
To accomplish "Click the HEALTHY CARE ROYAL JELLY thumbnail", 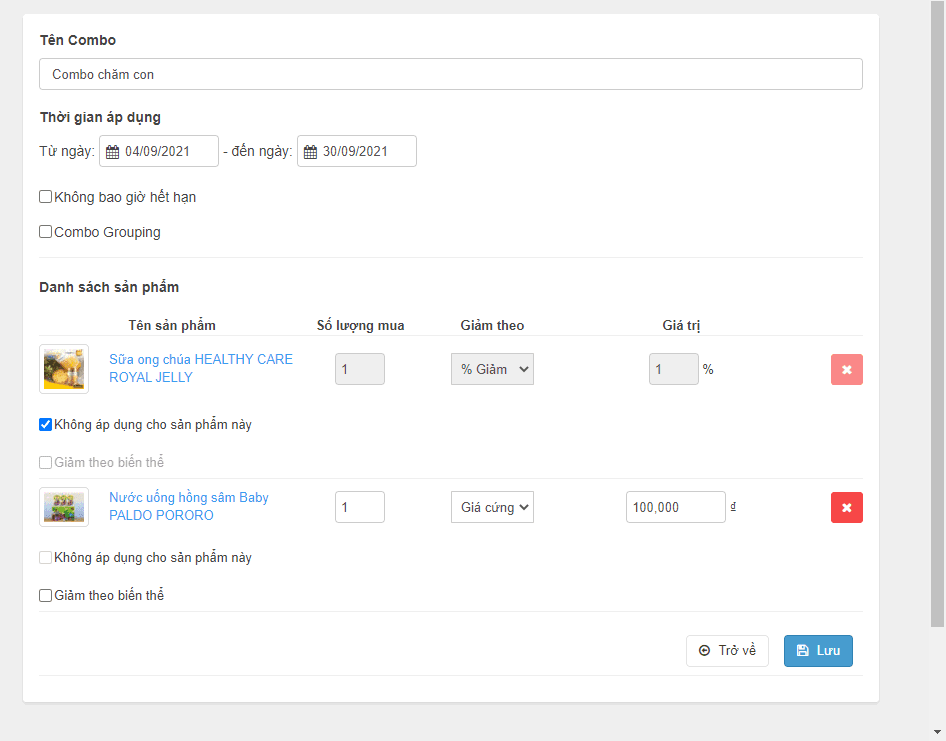I will click(x=64, y=369).
